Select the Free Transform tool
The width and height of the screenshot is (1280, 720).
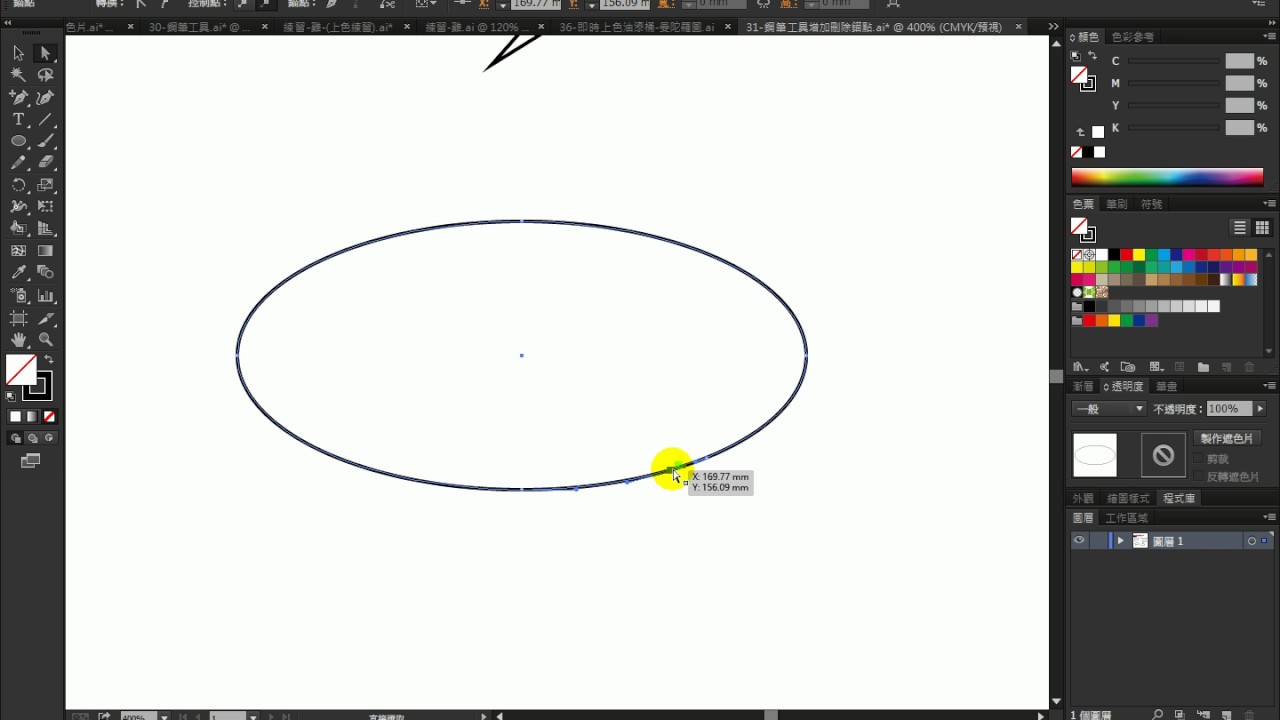[45, 207]
